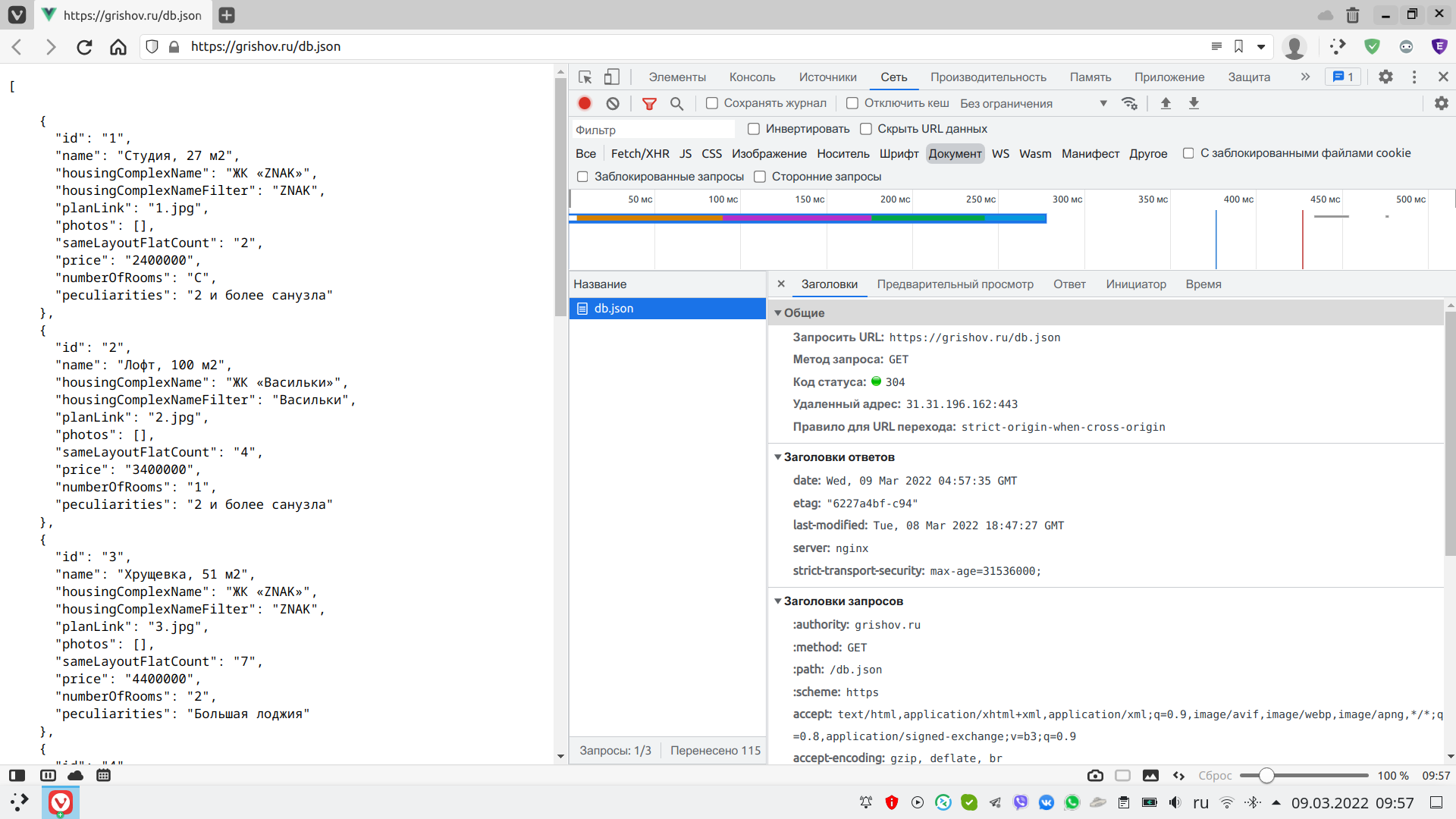Viewport: 1456px width, 819px height.
Task: Open network conditions wifi icon
Action: (x=1129, y=103)
